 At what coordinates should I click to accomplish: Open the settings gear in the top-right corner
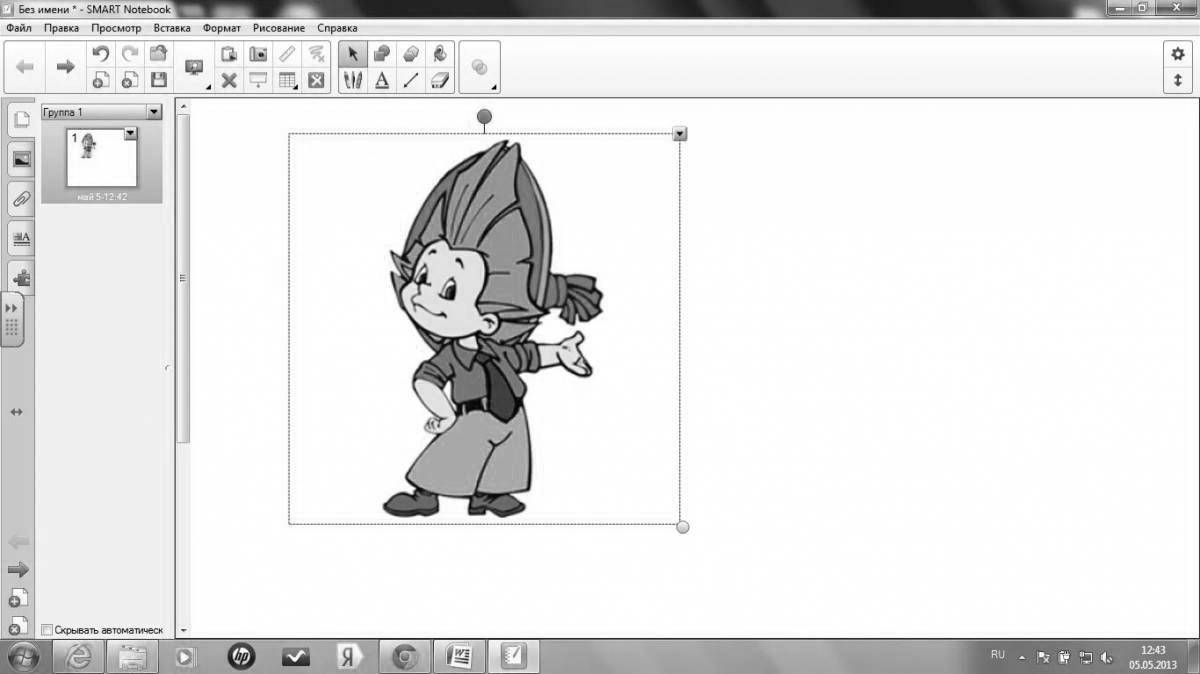[x=1178, y=55]
